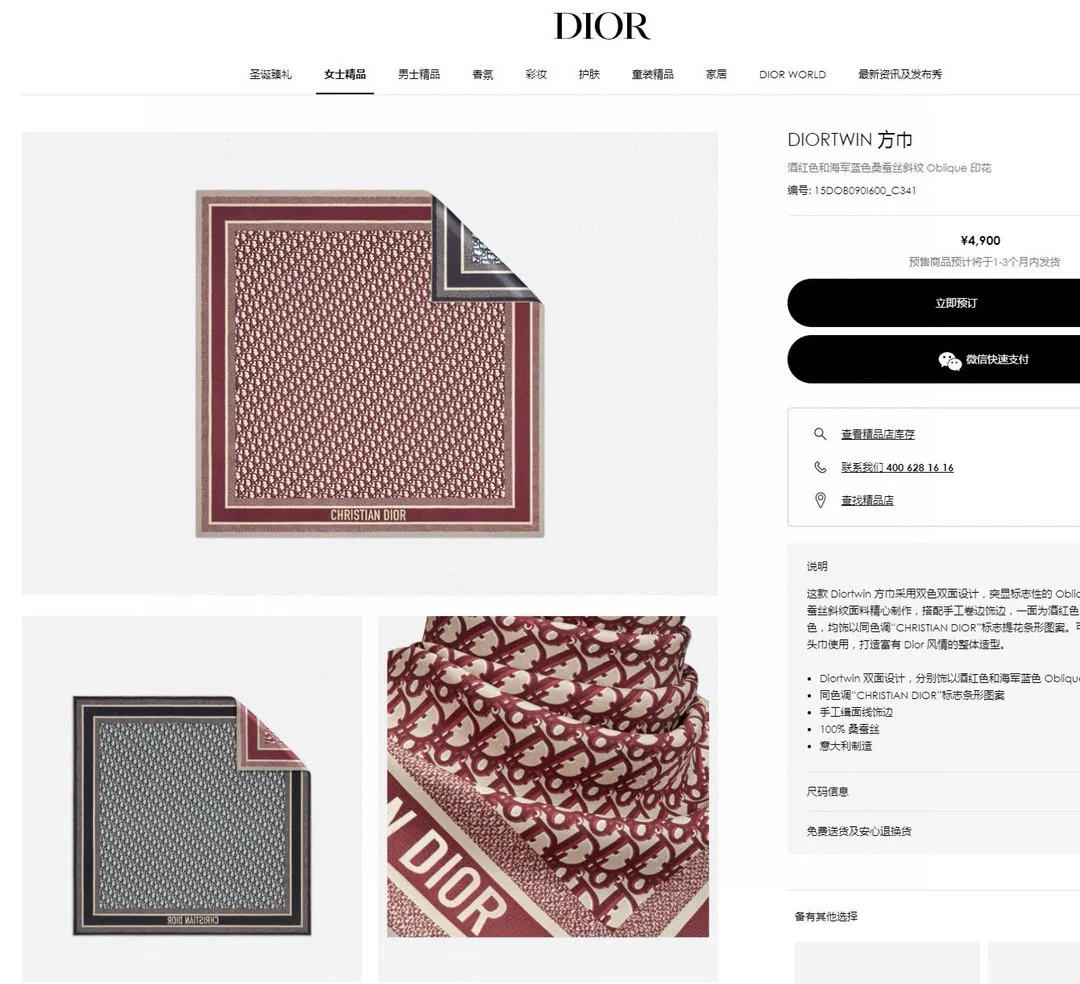Open the 男士精品 menu item
This screenshot has width=1080, height=984.
pyautogui.click(x=419, y=74)
